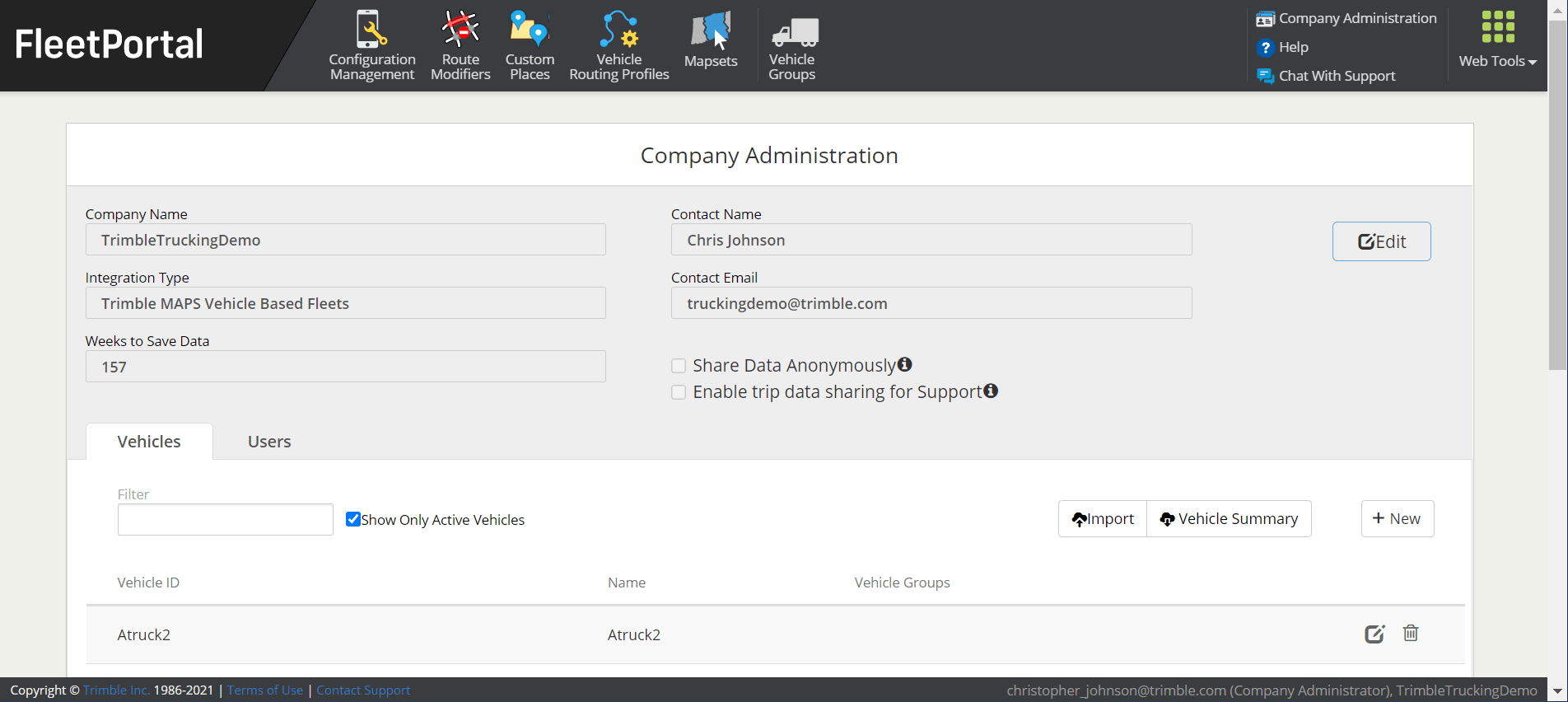1568x702 pixels.
Task: Uncheck Show Only Active Vehicles
Action: tap(353, 519)
